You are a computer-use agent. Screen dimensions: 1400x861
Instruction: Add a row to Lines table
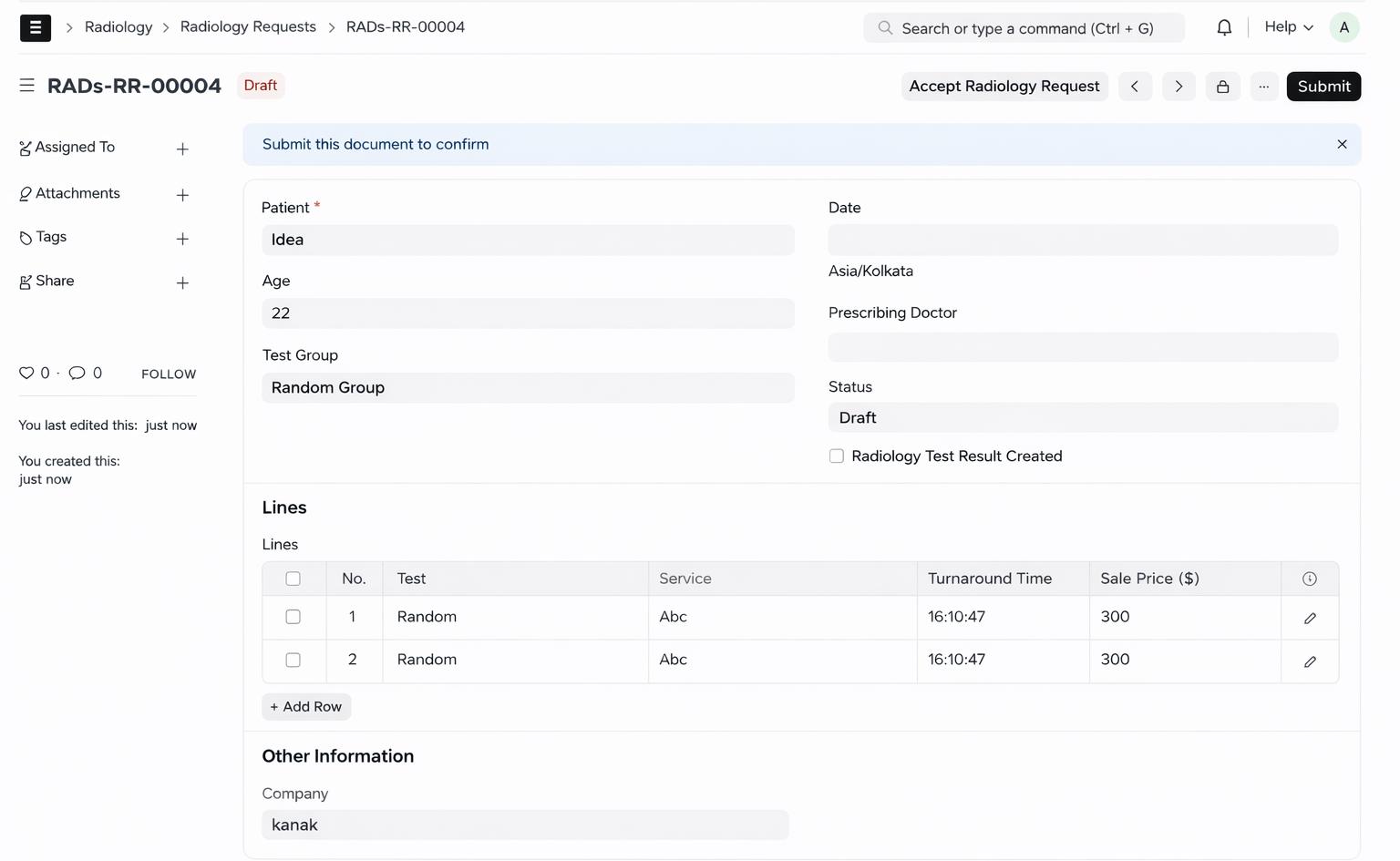pos(306,707)
